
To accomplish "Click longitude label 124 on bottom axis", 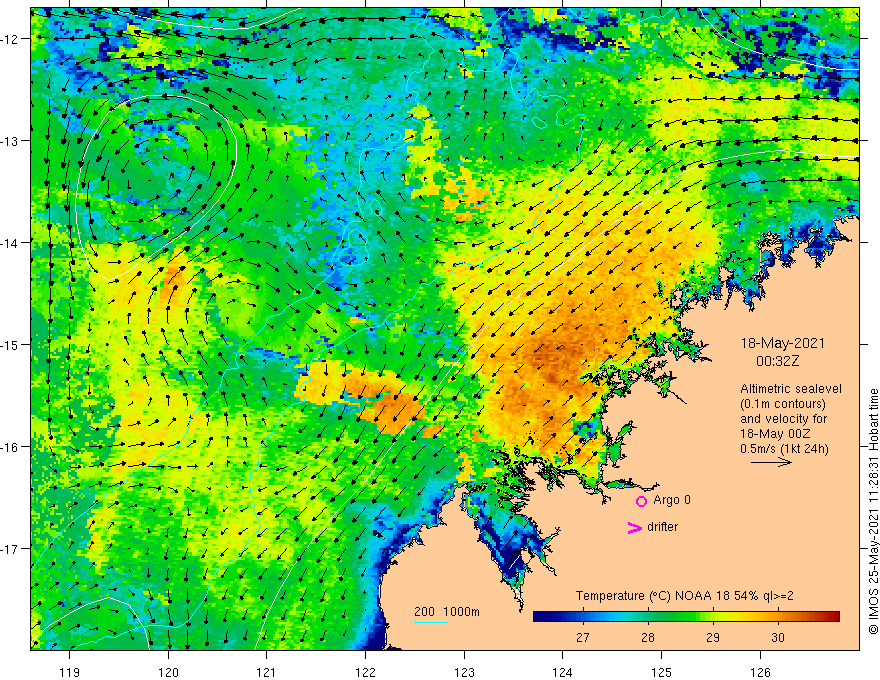I will click(x=563, y=672).
